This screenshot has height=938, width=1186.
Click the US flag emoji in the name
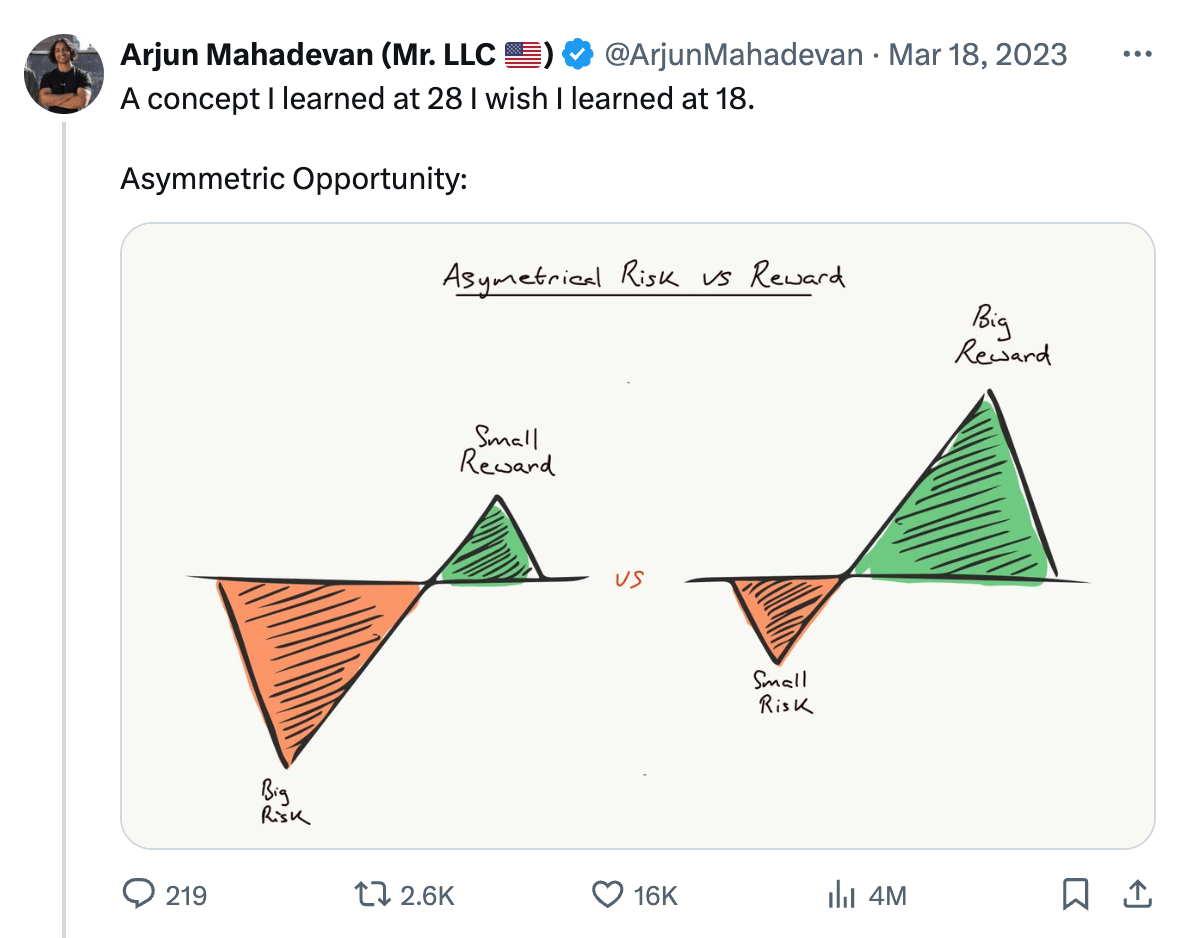pos(523,54)
